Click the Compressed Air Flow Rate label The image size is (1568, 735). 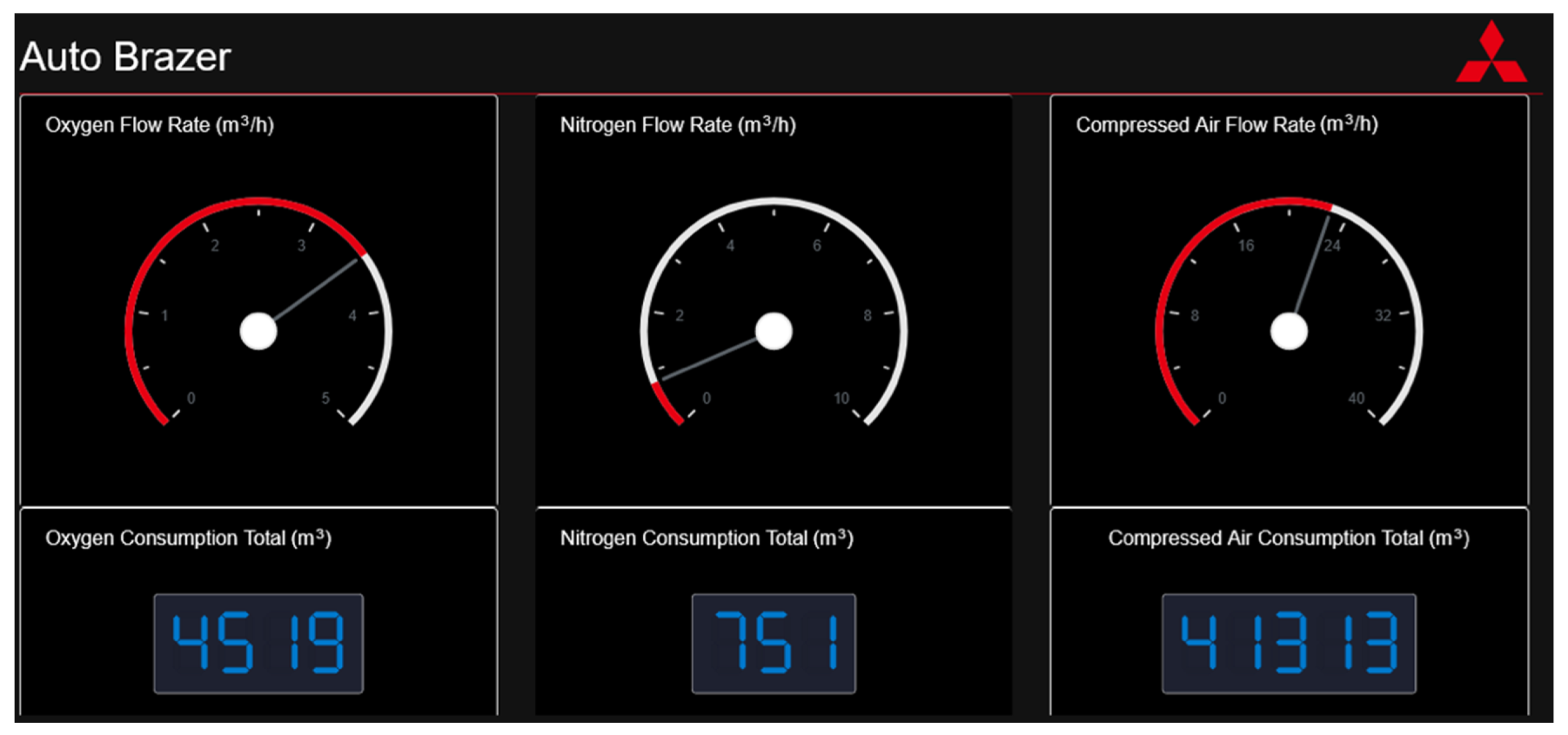coord(1227,124)
